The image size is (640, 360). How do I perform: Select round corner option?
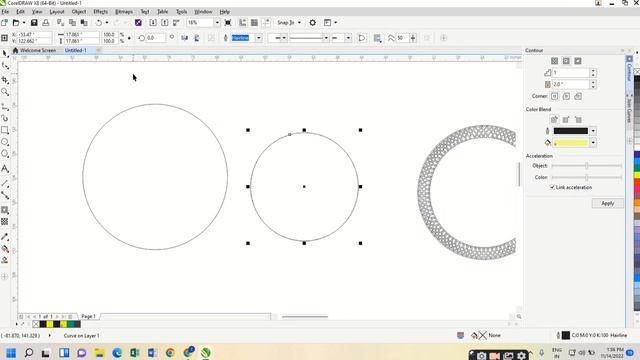click(566, 96)
